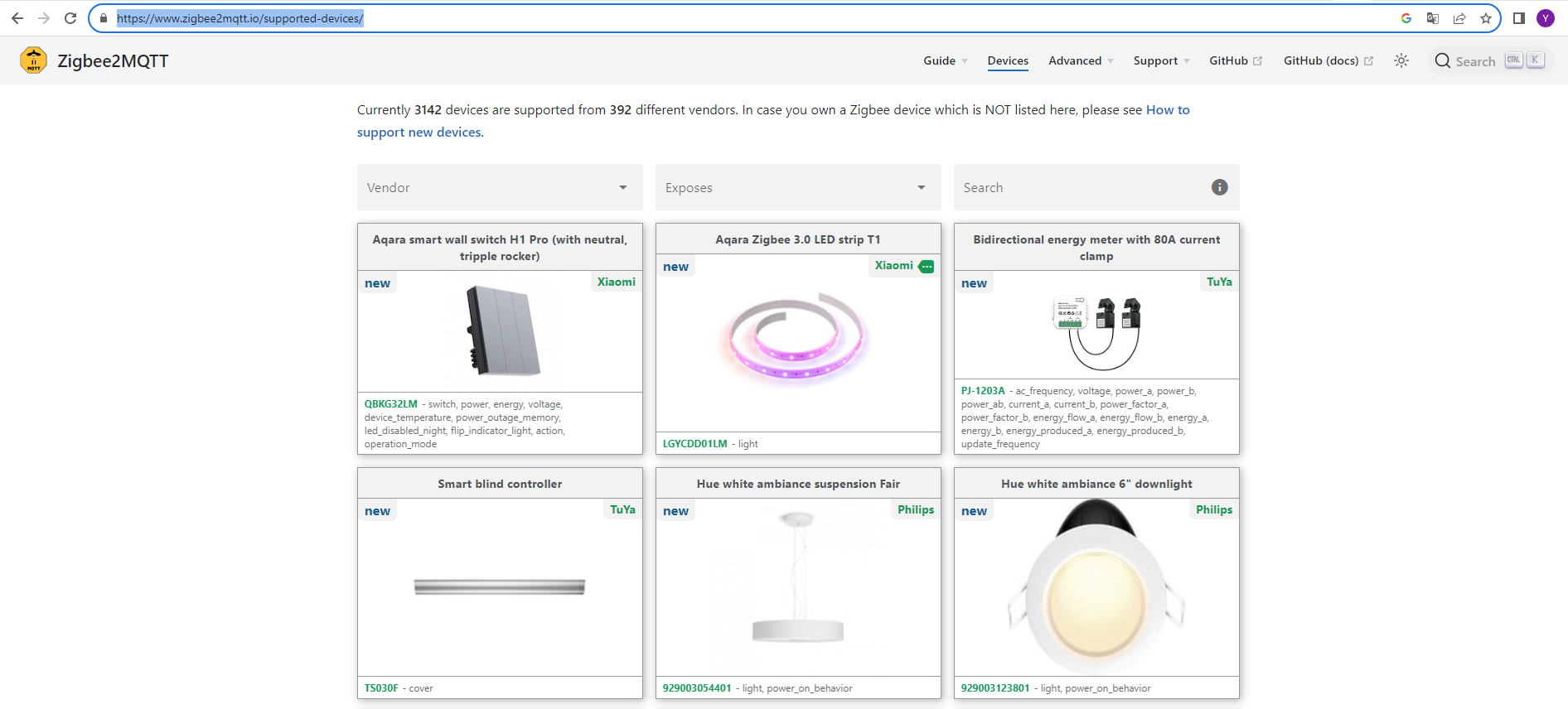Click the Xiaomi vendor label on wall switch card

point(617,282)
